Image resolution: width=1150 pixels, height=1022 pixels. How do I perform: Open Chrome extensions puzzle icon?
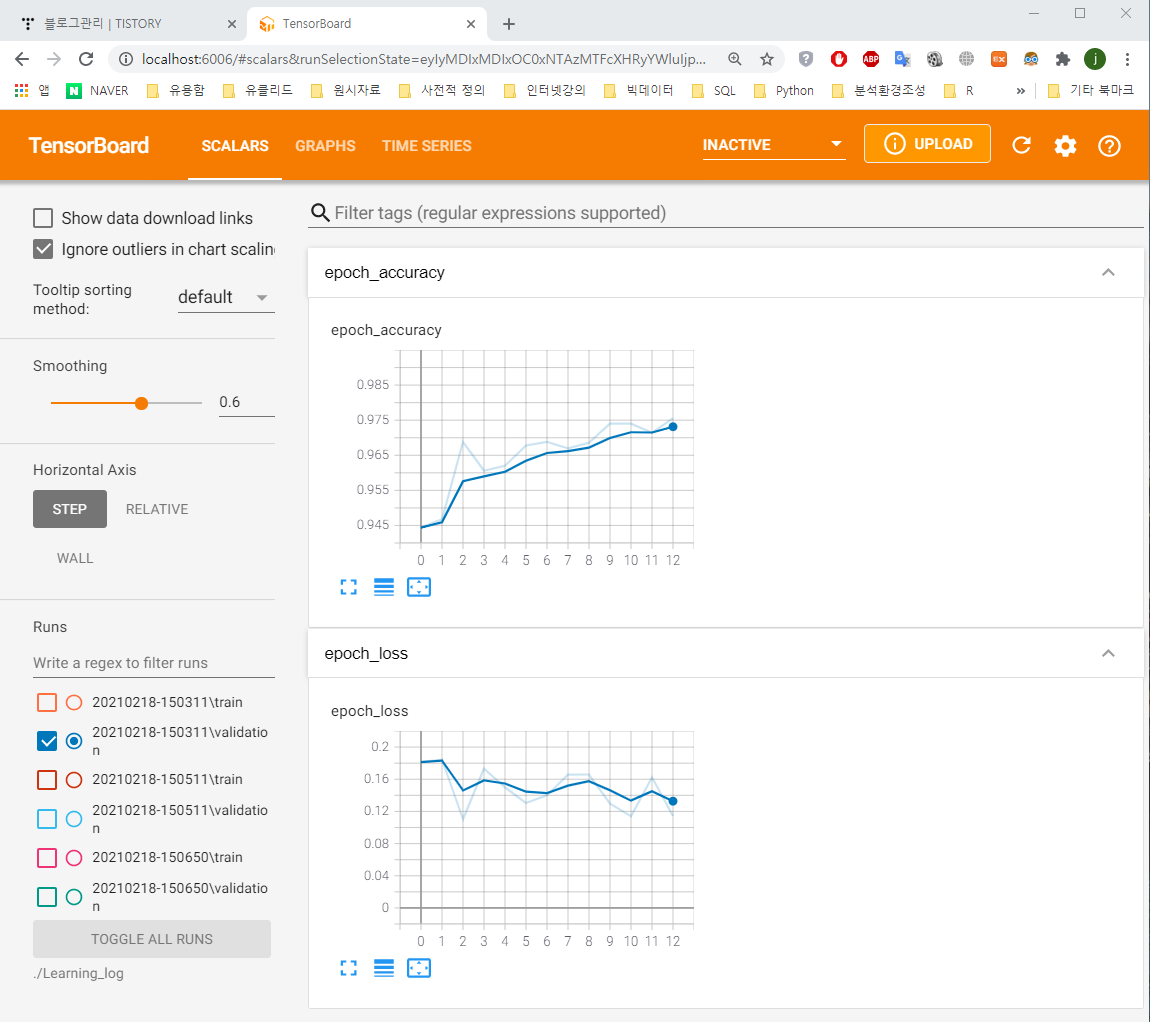click(x=1062, y=59)
